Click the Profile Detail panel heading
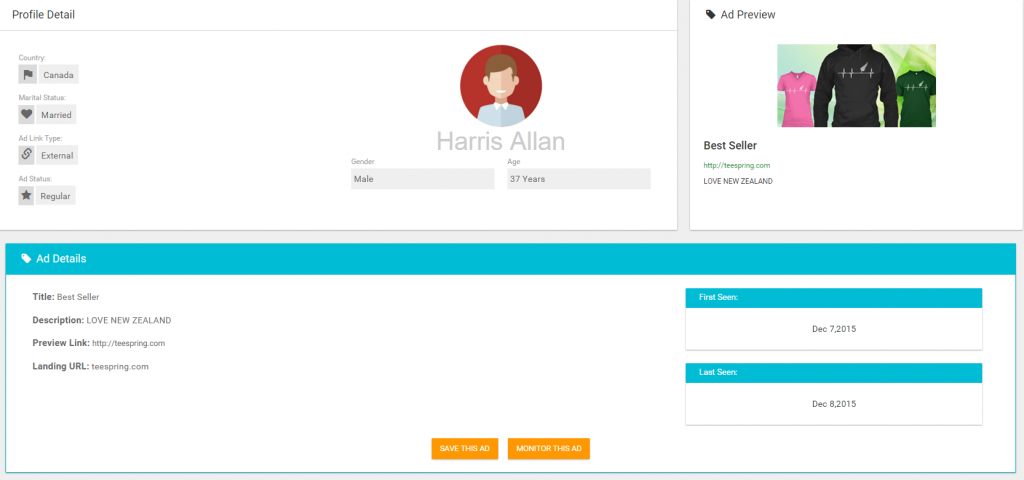 point(44,14)
